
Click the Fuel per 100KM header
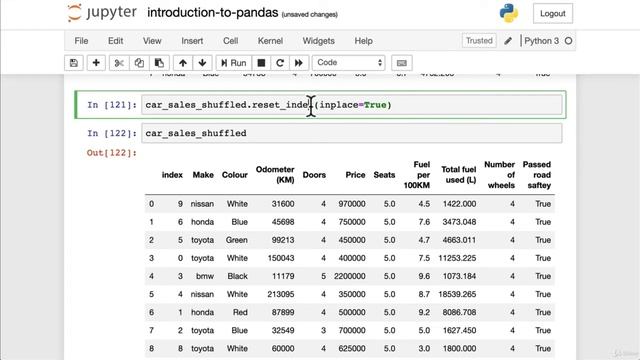[417, 175]
